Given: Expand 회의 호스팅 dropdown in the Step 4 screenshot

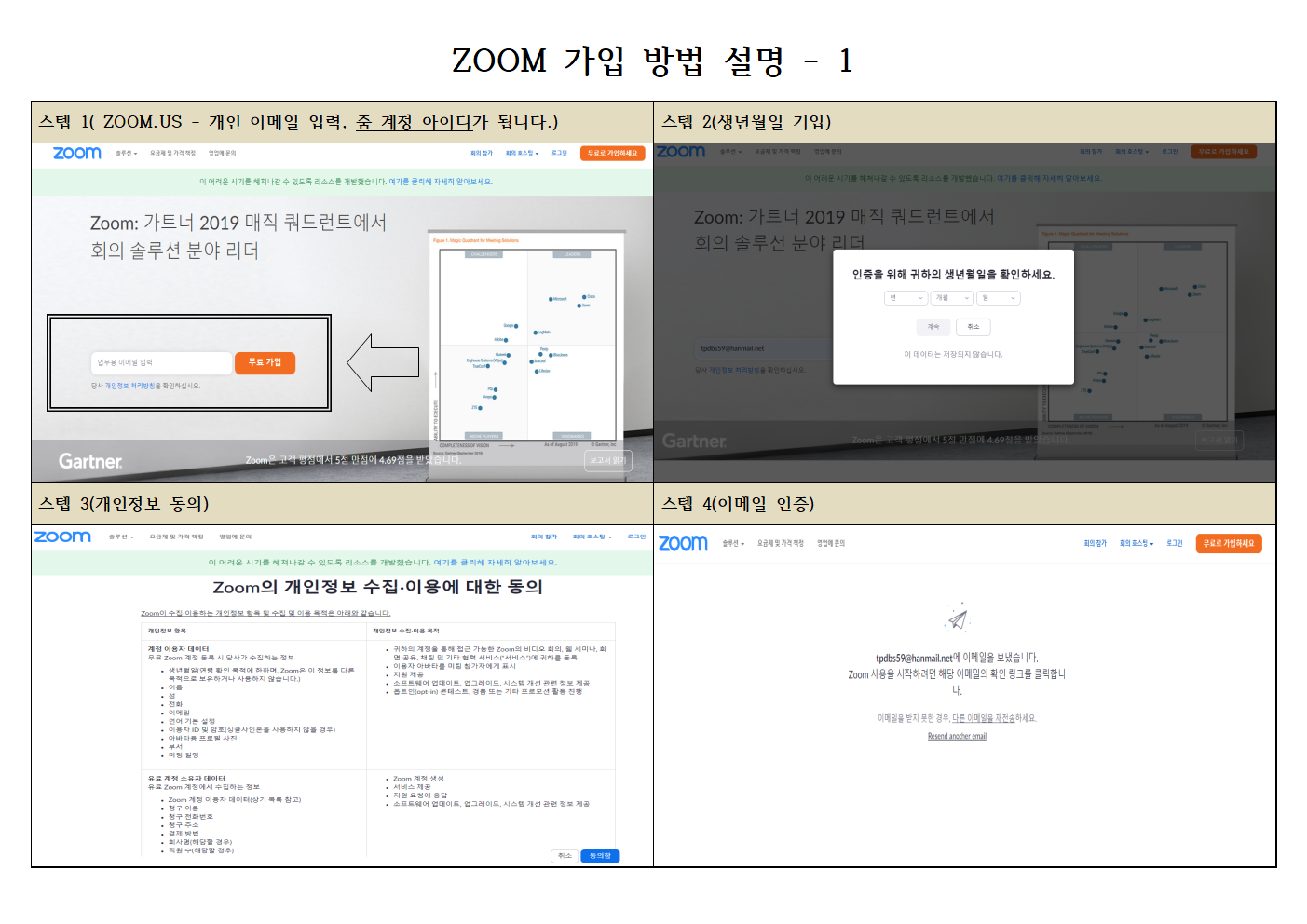Looking at the screenshot, I should (x=1137, y=543).
